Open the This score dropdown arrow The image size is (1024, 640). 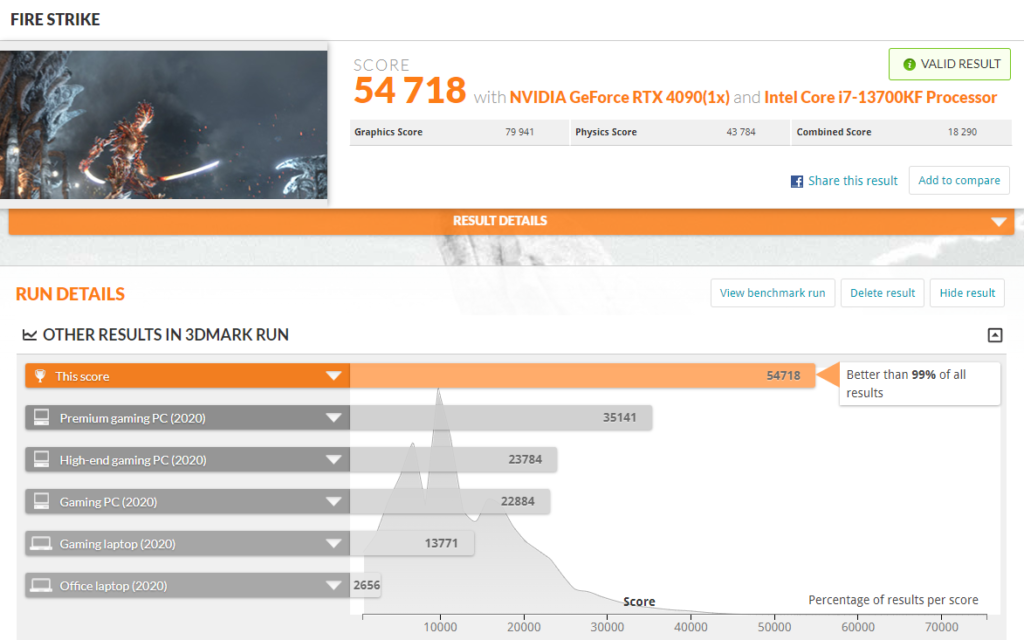(x=334, y=376)
